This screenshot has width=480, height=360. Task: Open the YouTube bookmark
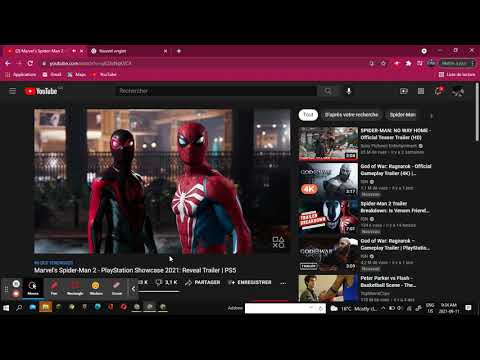coord(104,75)
